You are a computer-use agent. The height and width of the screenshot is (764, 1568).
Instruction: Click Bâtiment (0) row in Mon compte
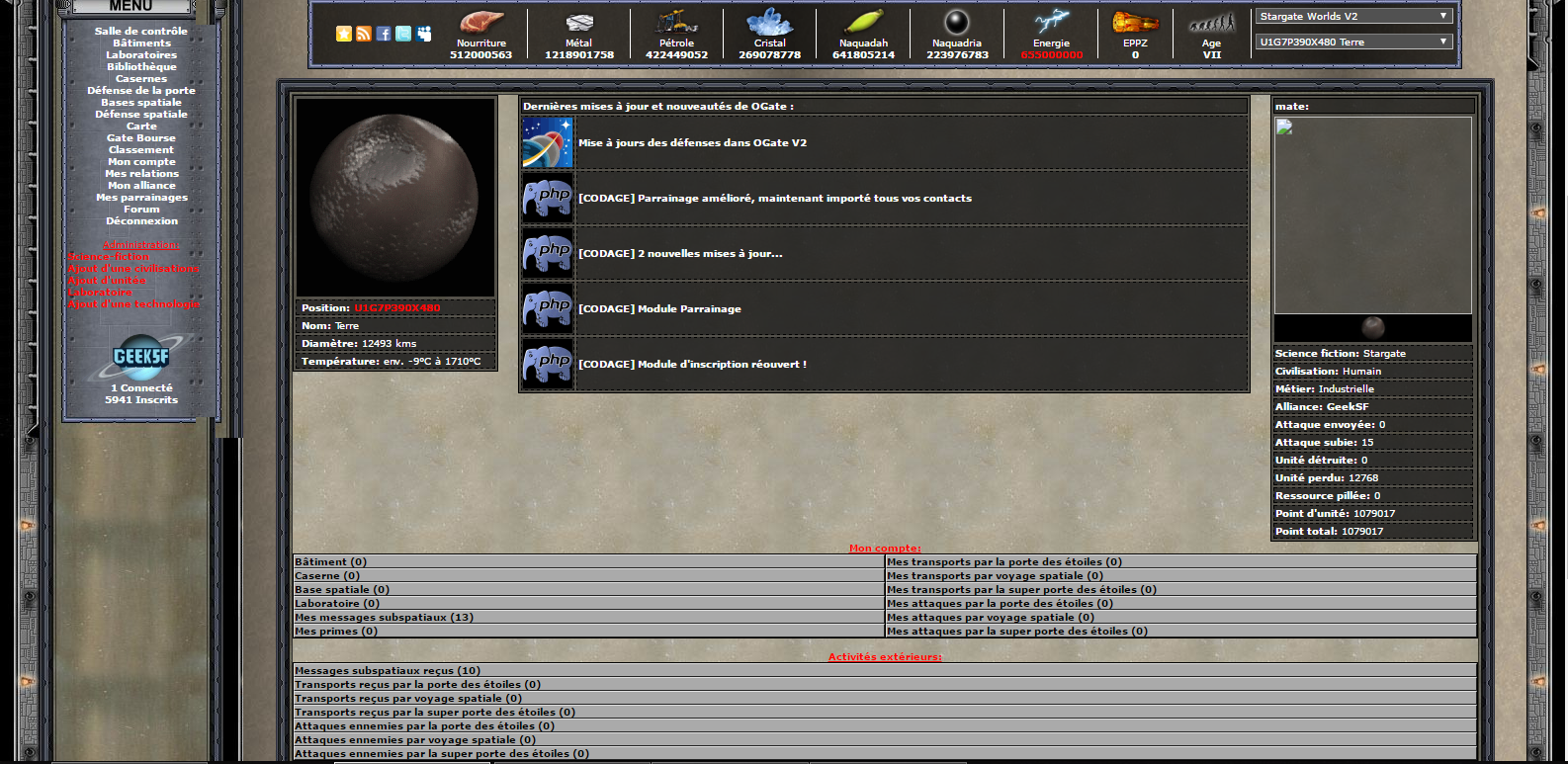pyautogui.click(x=588, y=561)
